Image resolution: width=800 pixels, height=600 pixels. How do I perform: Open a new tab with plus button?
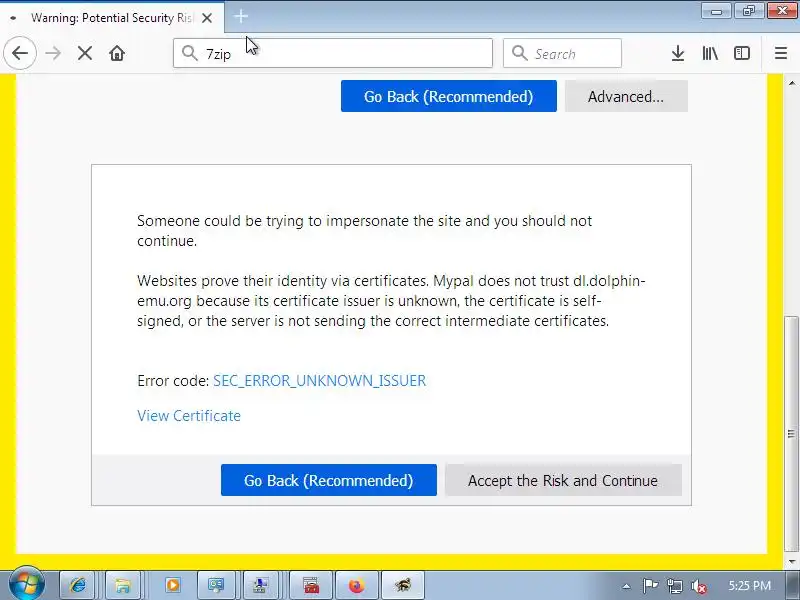point(241,17)
